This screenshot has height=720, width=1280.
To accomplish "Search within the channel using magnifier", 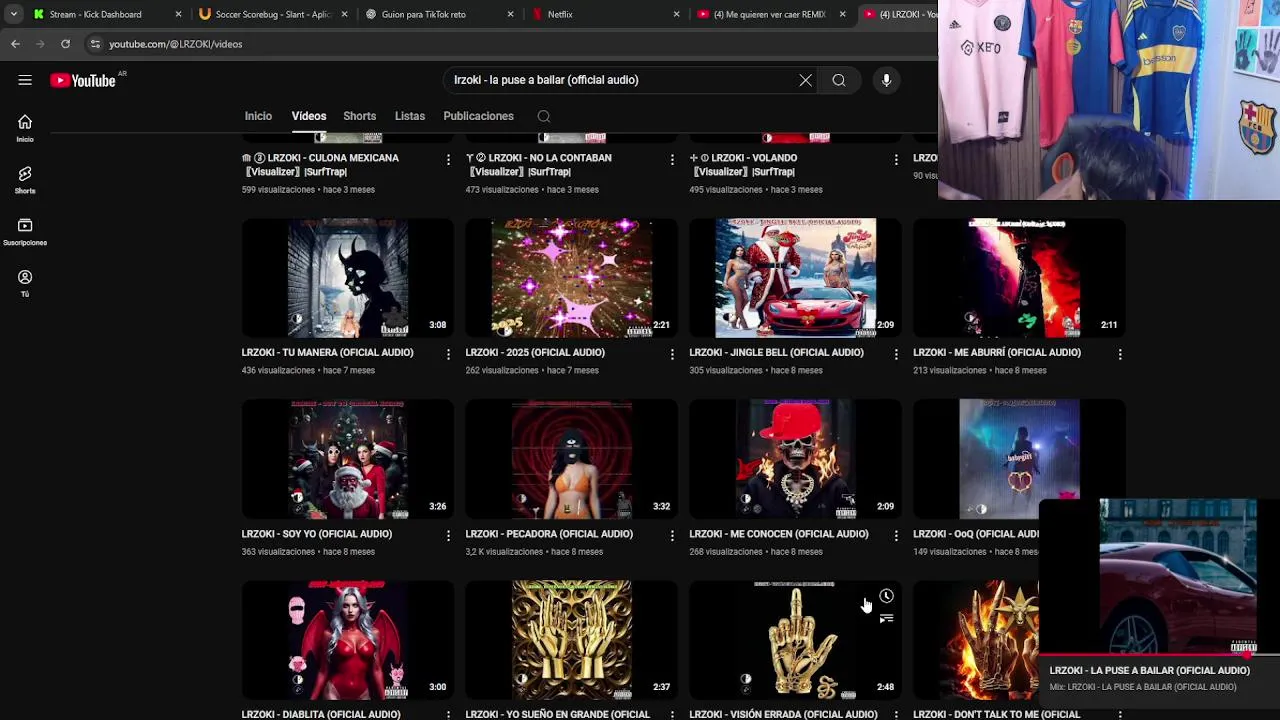I will tap(544, 116).
